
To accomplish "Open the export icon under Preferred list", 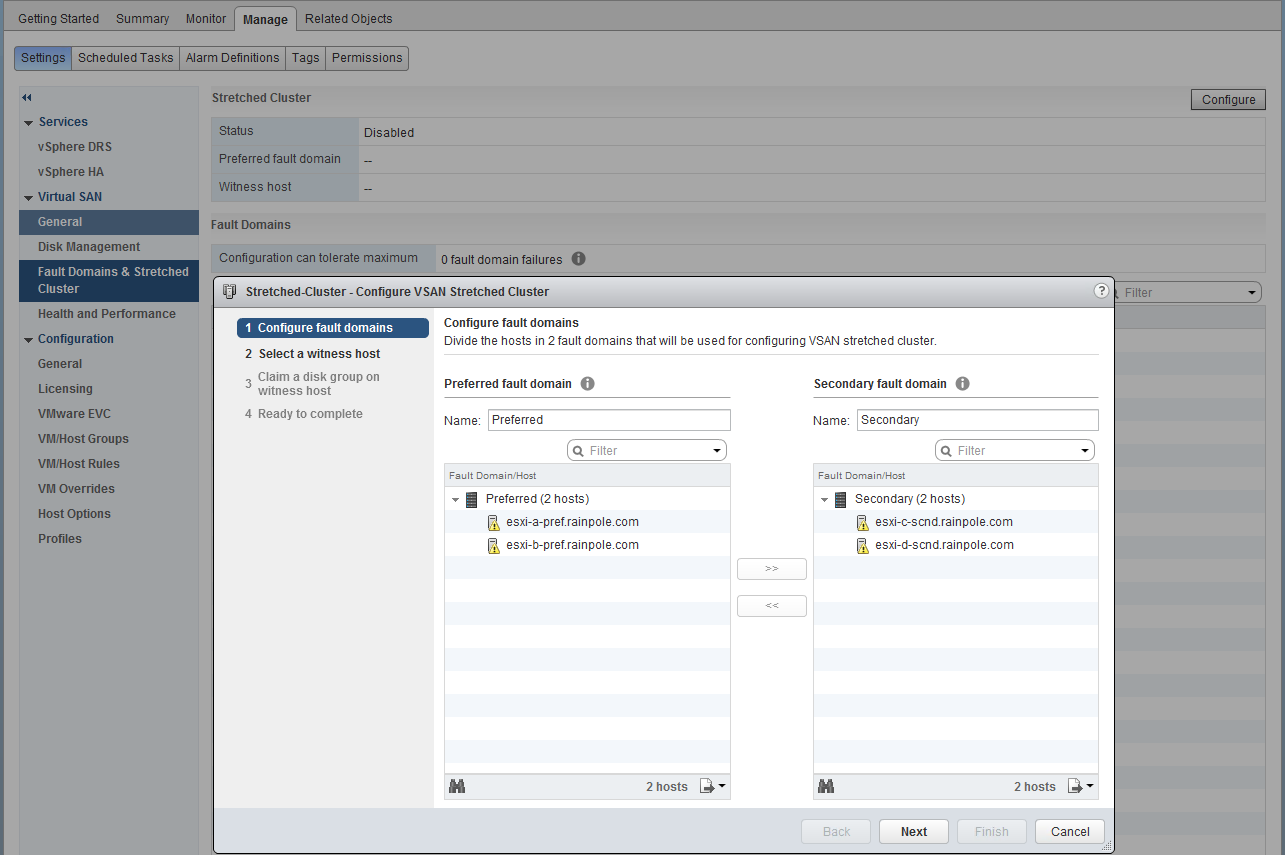I will coord(712,787).
